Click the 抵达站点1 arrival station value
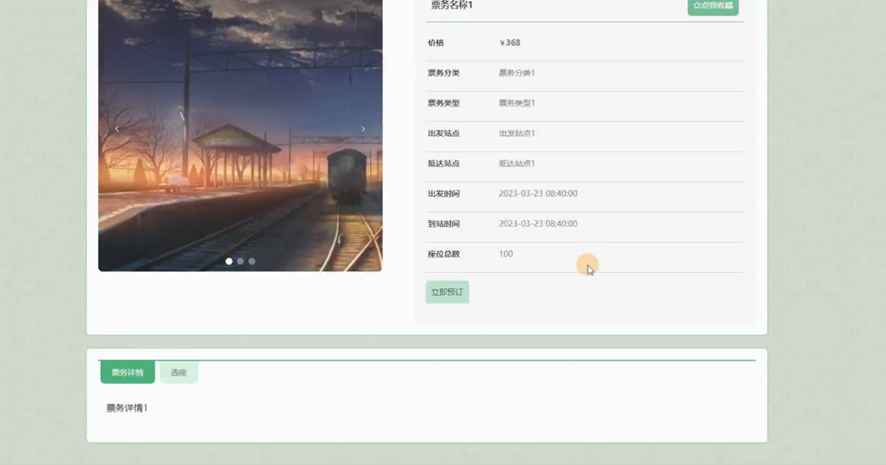 (x=516, y=163)
